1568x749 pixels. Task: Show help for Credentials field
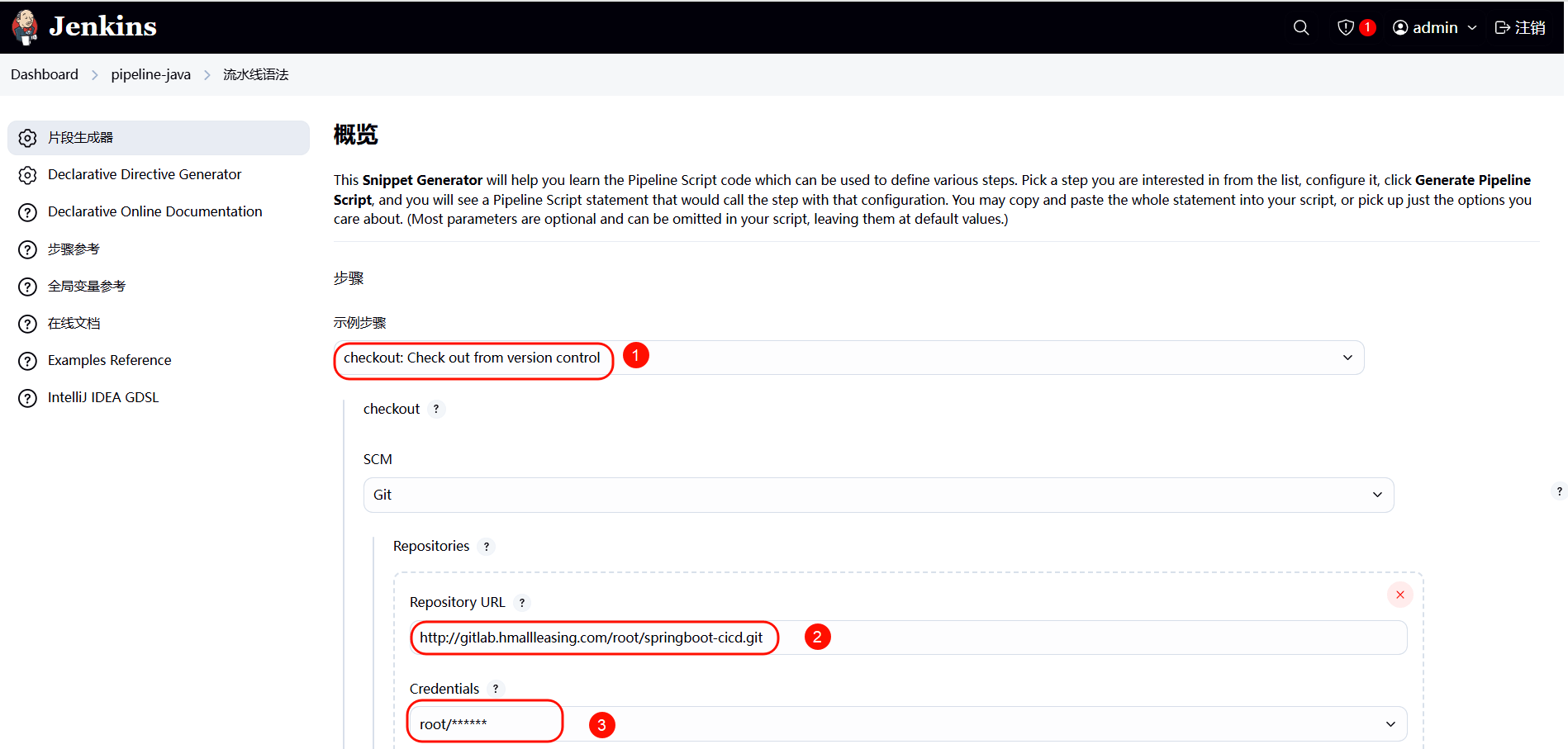[496, 689]
